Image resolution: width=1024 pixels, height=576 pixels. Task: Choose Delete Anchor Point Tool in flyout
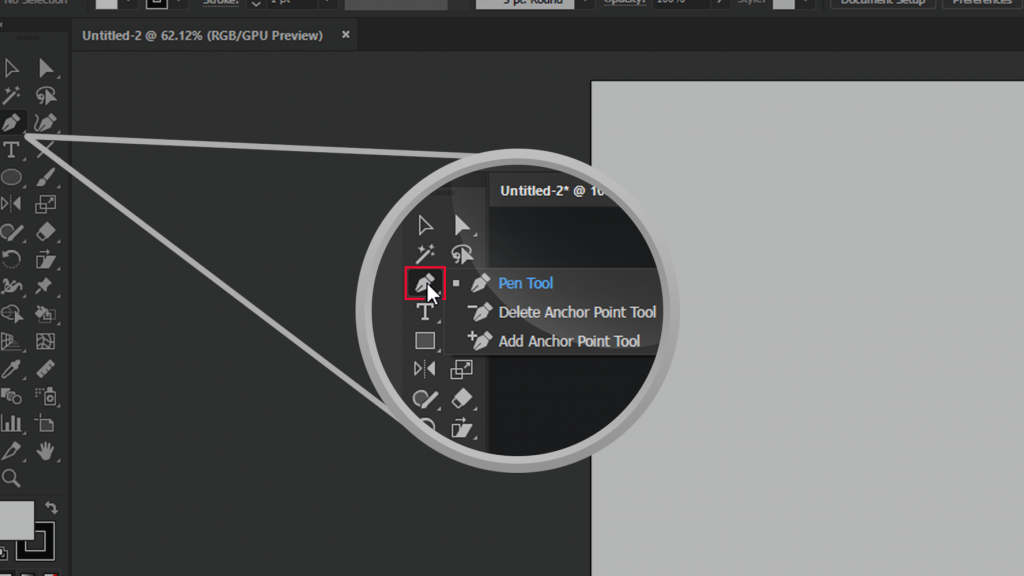577,312
